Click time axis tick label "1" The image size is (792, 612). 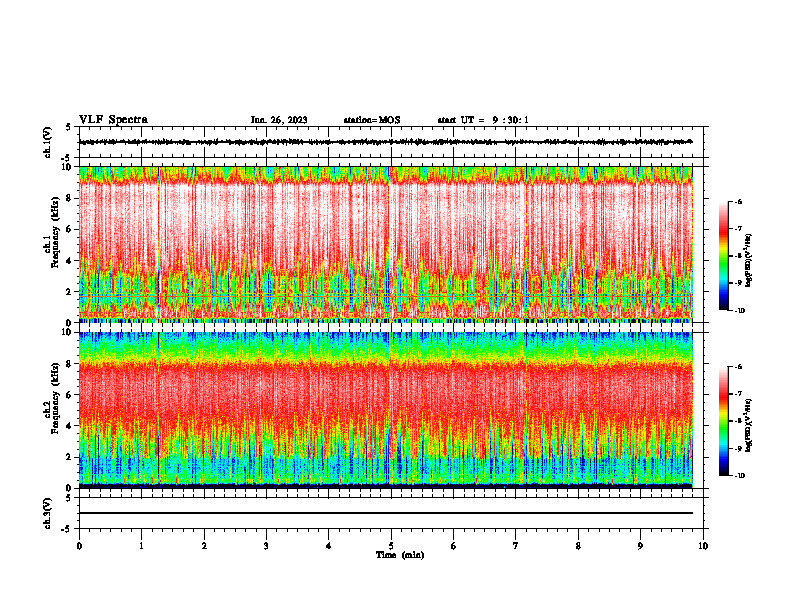pos(141,546)
